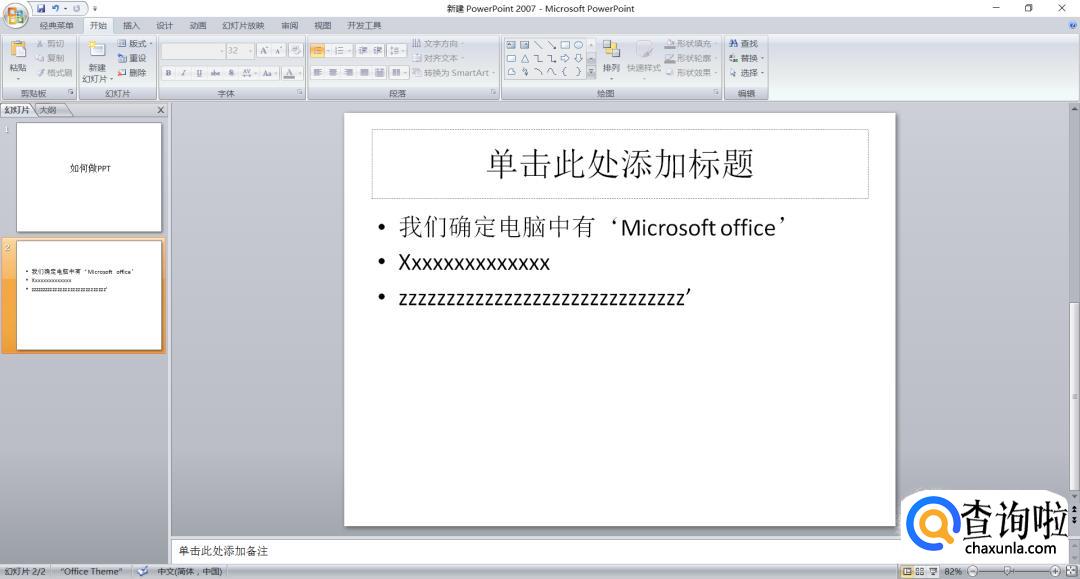Select the straight line shape

click(x=538, y=45)
